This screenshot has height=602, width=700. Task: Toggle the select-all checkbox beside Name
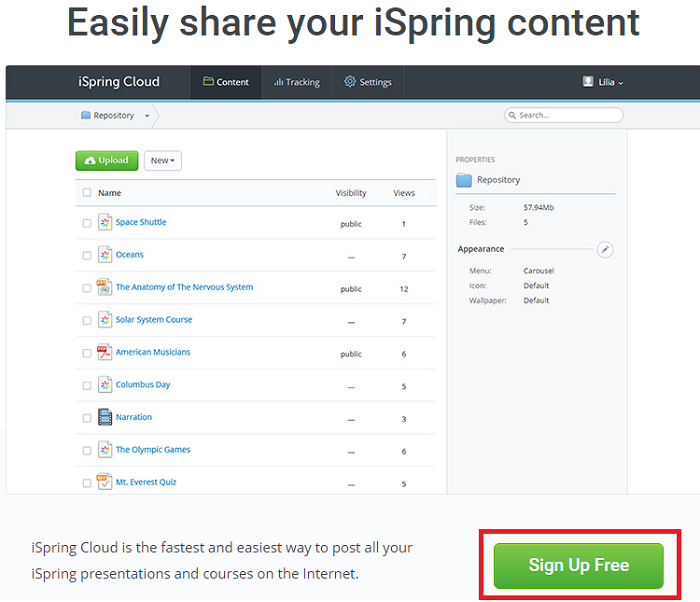[x=87, y=193]
